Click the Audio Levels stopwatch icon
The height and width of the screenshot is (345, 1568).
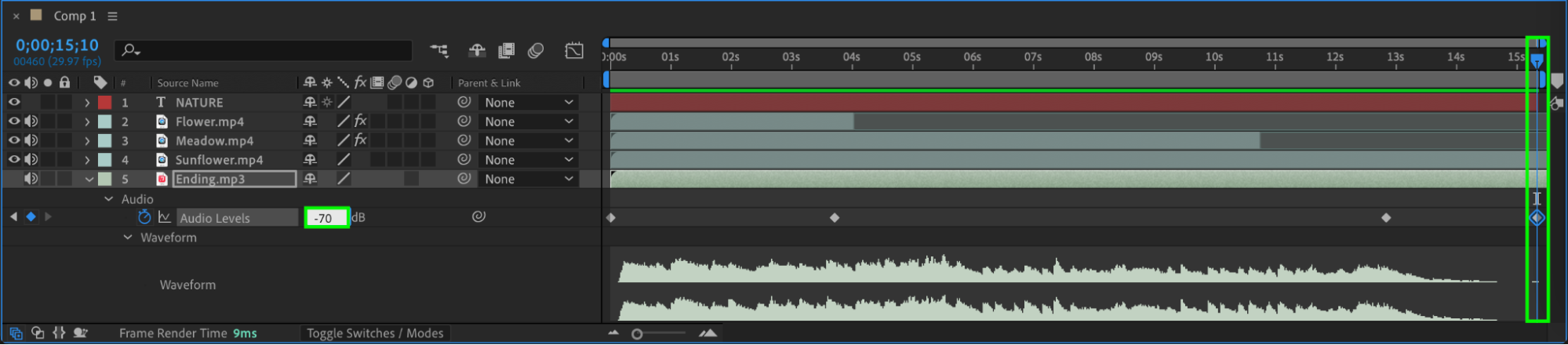[144, 217]
